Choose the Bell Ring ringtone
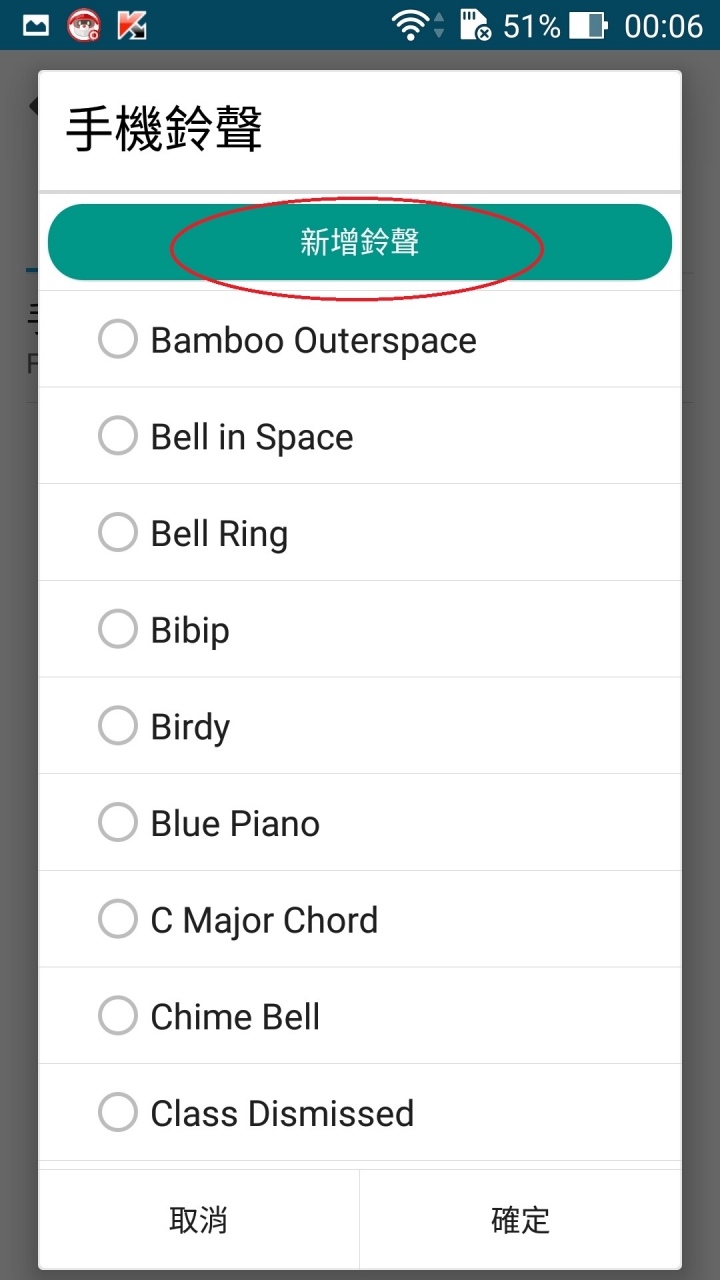This screenshot has height=1280, width=720. point(360,533)
